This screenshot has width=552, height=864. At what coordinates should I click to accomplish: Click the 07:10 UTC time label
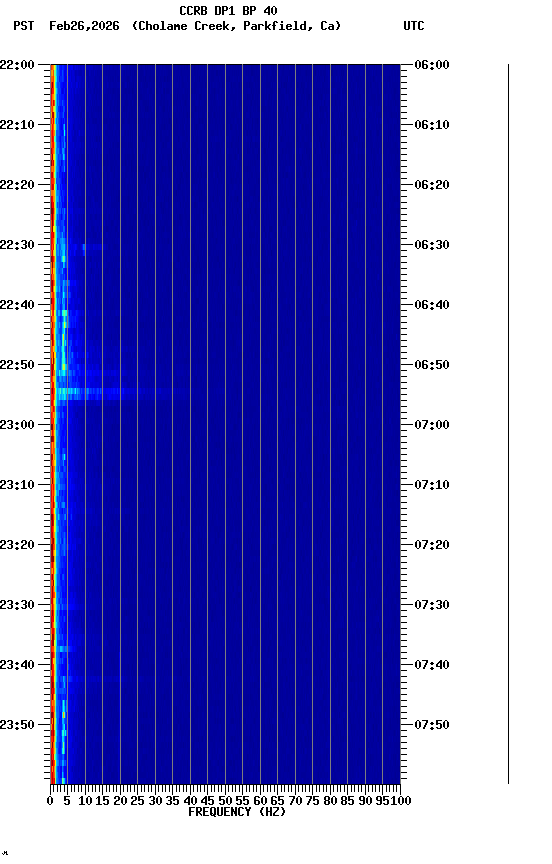432,485
